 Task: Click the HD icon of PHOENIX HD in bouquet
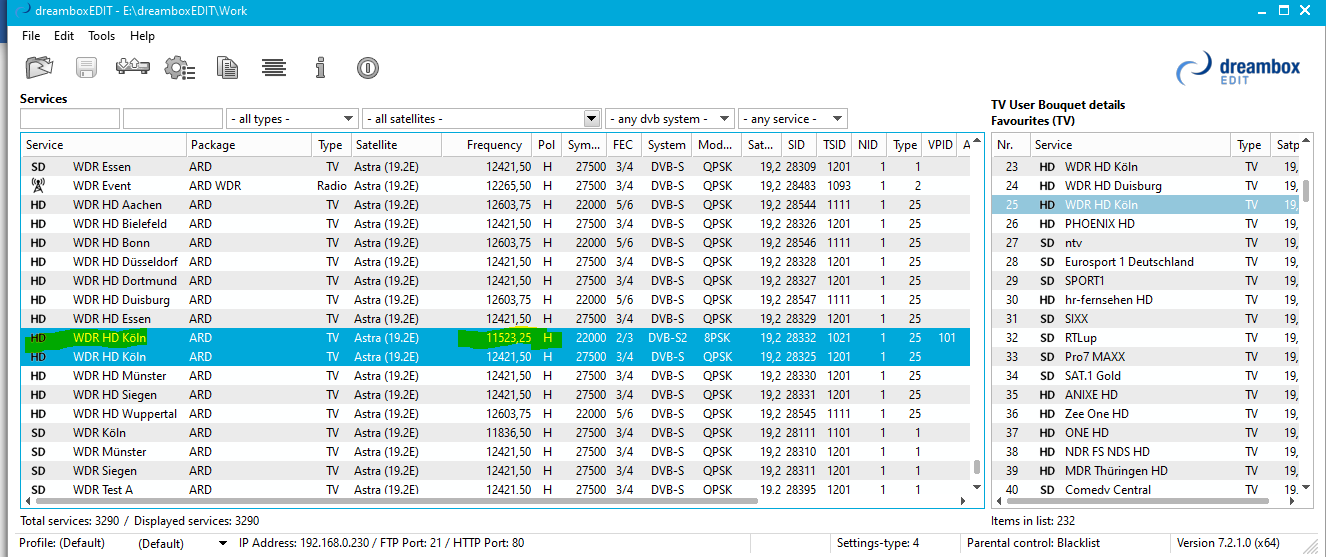point(1047,224)
